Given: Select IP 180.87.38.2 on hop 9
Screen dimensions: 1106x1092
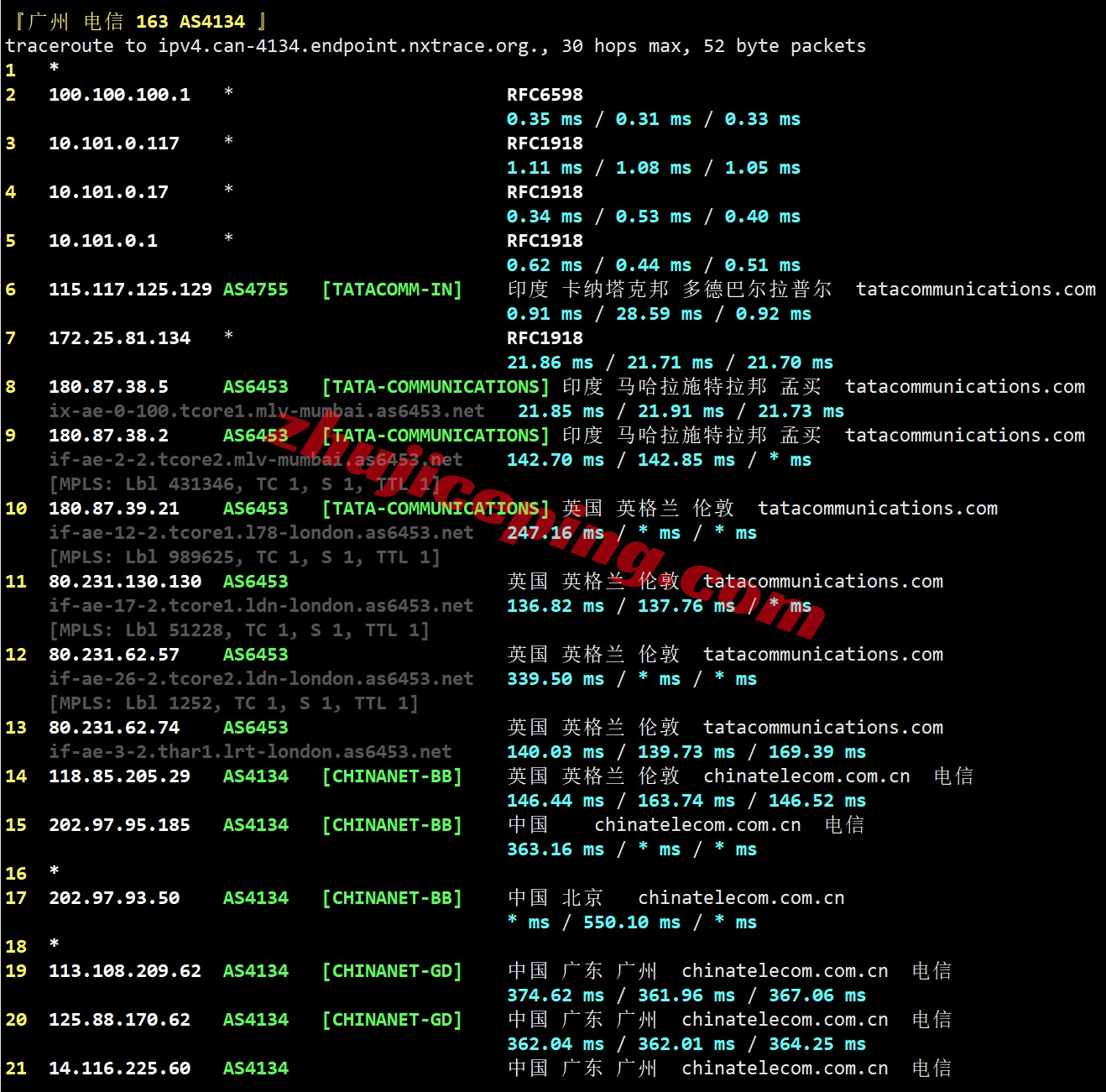Looking at the screenshot, I should [x=108, y=436].
